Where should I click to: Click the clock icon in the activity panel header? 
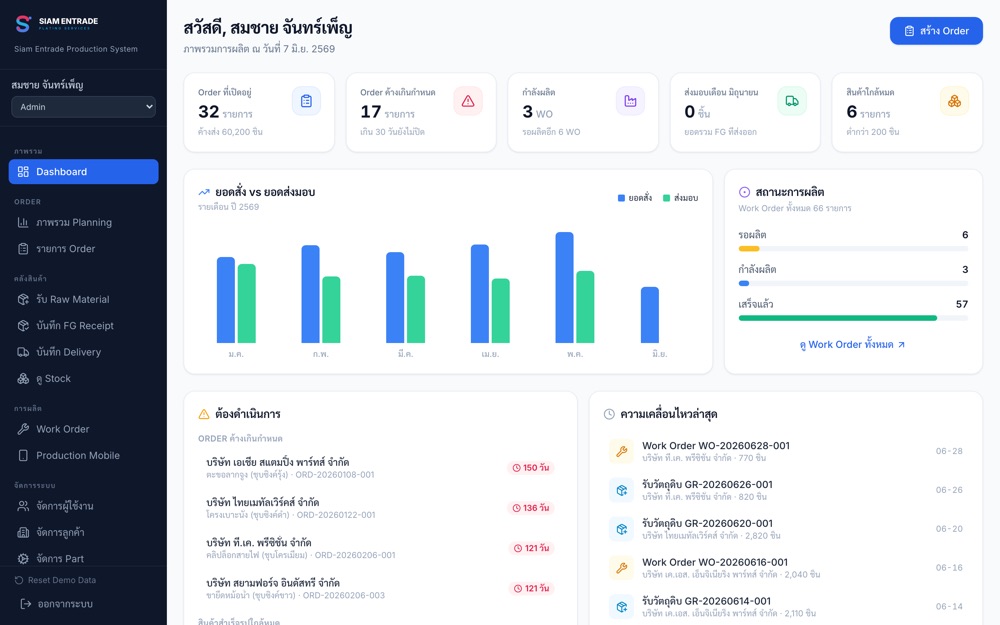(x=609, y=414)
